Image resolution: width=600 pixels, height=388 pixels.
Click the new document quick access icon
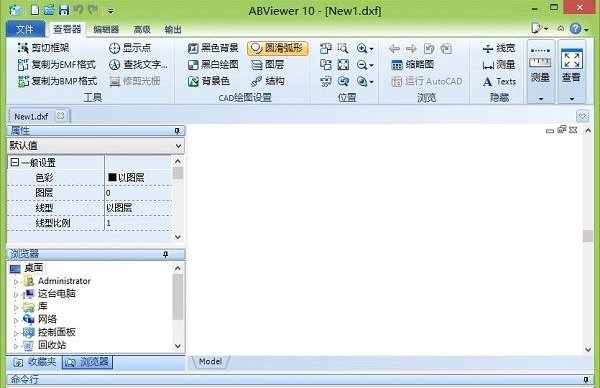35,10
